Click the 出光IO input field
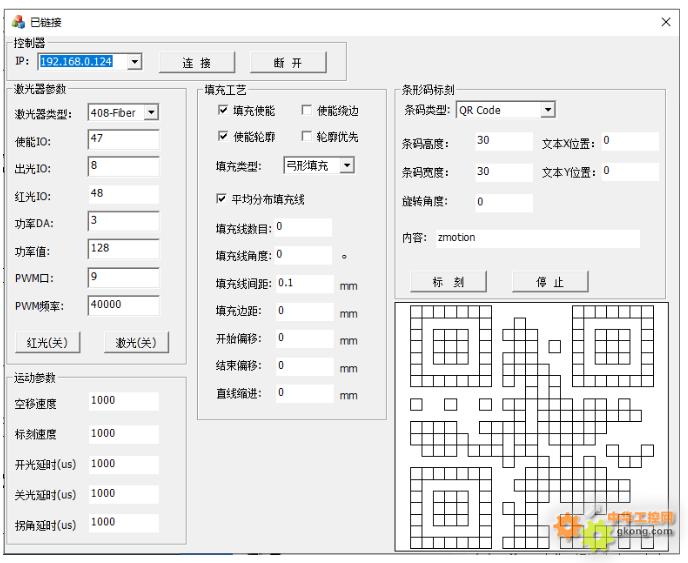Image resolution: width=688 pixels, height=563 pixels. click(x=123, y=167)
